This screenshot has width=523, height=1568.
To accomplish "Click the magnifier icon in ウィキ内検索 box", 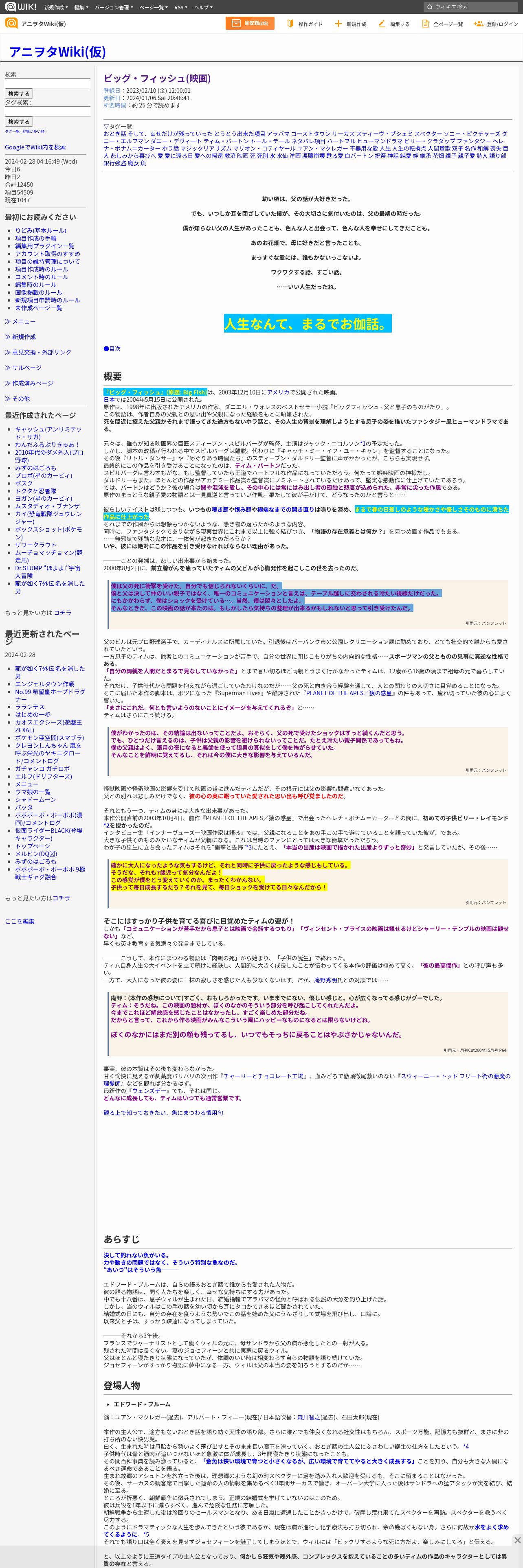I will (430, 7).
